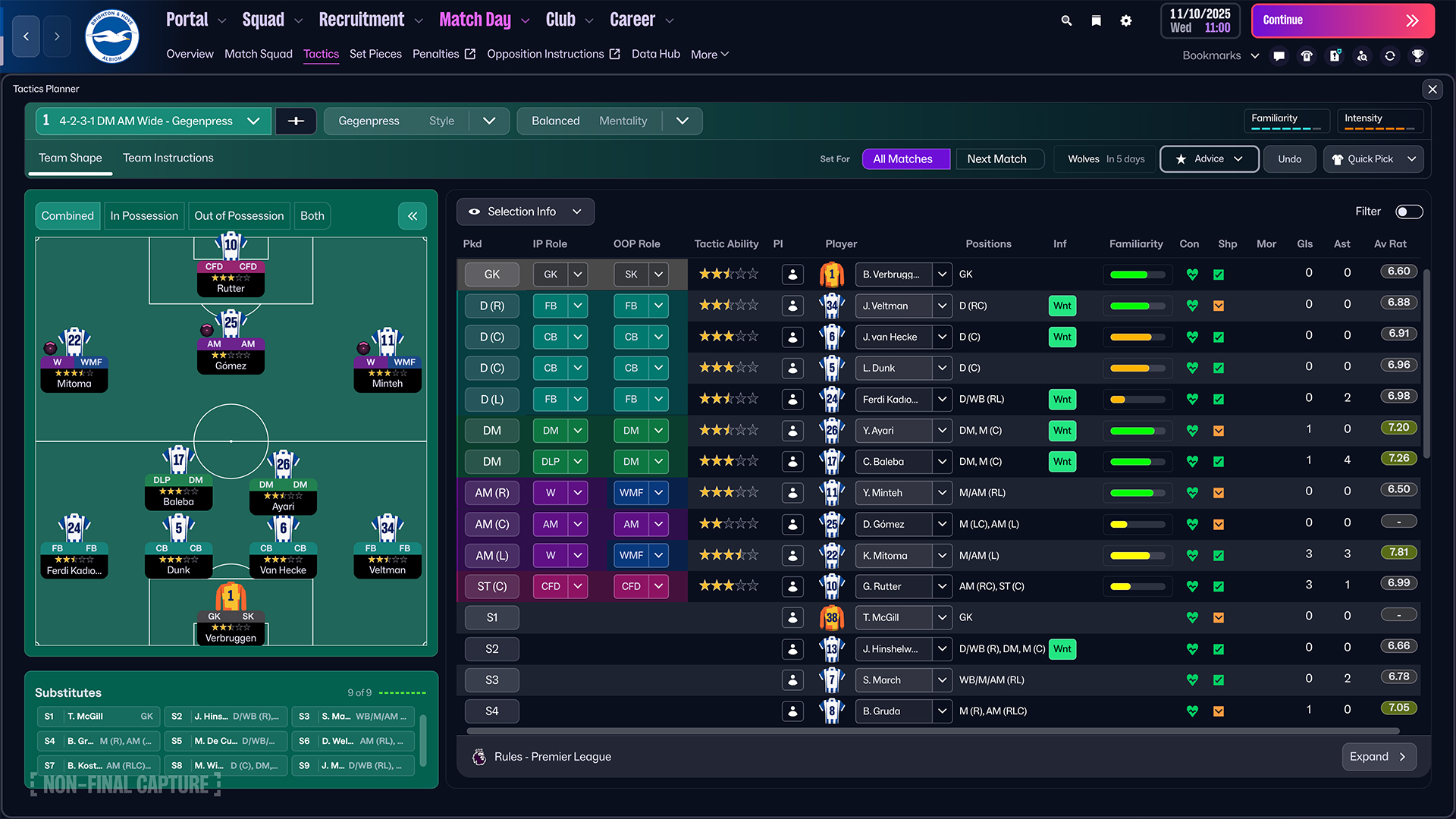Open the match report document icon
This screenshot has height=819, width=1456.
coord(1335,55)
